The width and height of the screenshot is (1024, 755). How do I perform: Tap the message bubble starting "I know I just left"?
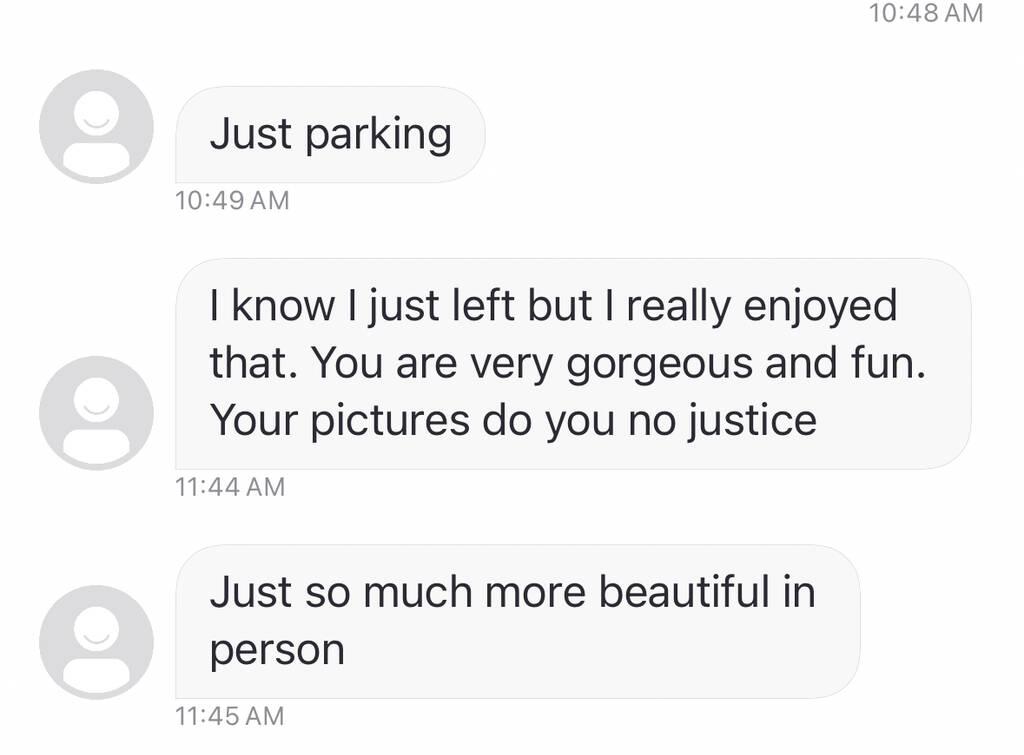(572, 363)
